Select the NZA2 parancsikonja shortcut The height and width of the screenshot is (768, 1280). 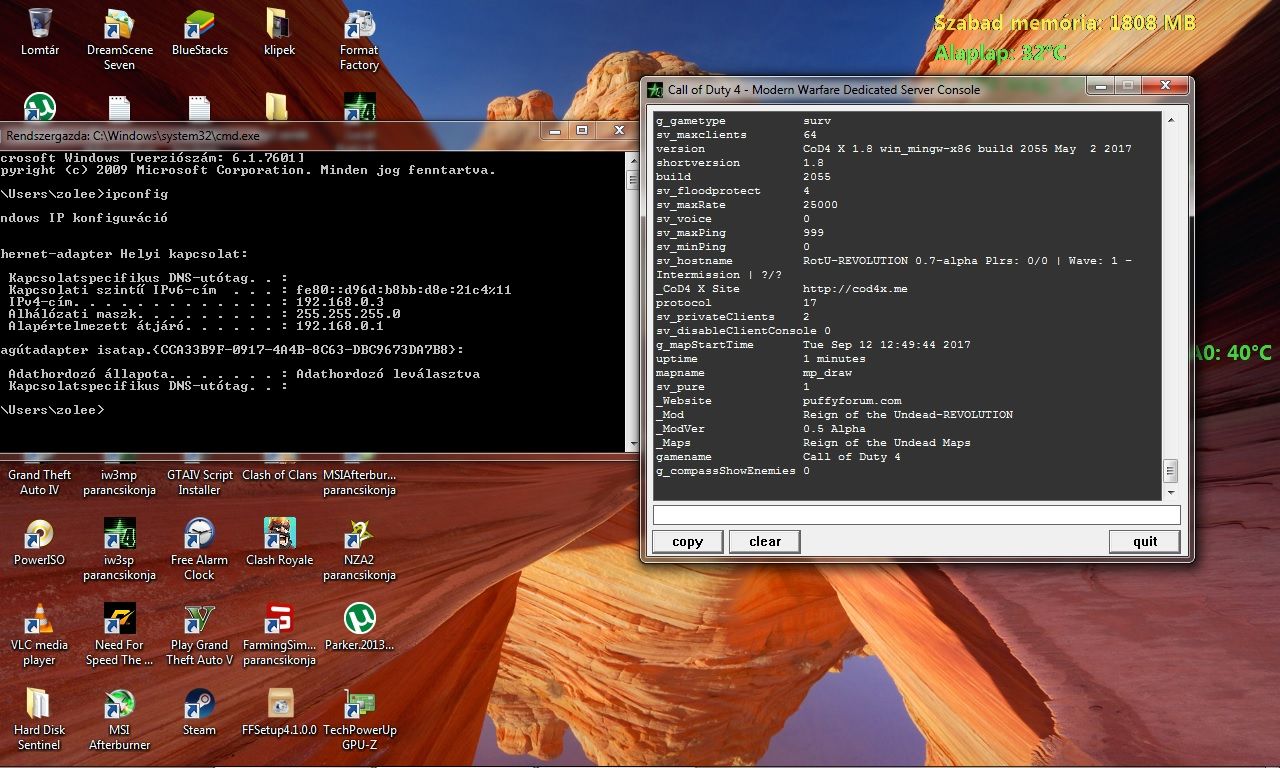pos(359,549)
